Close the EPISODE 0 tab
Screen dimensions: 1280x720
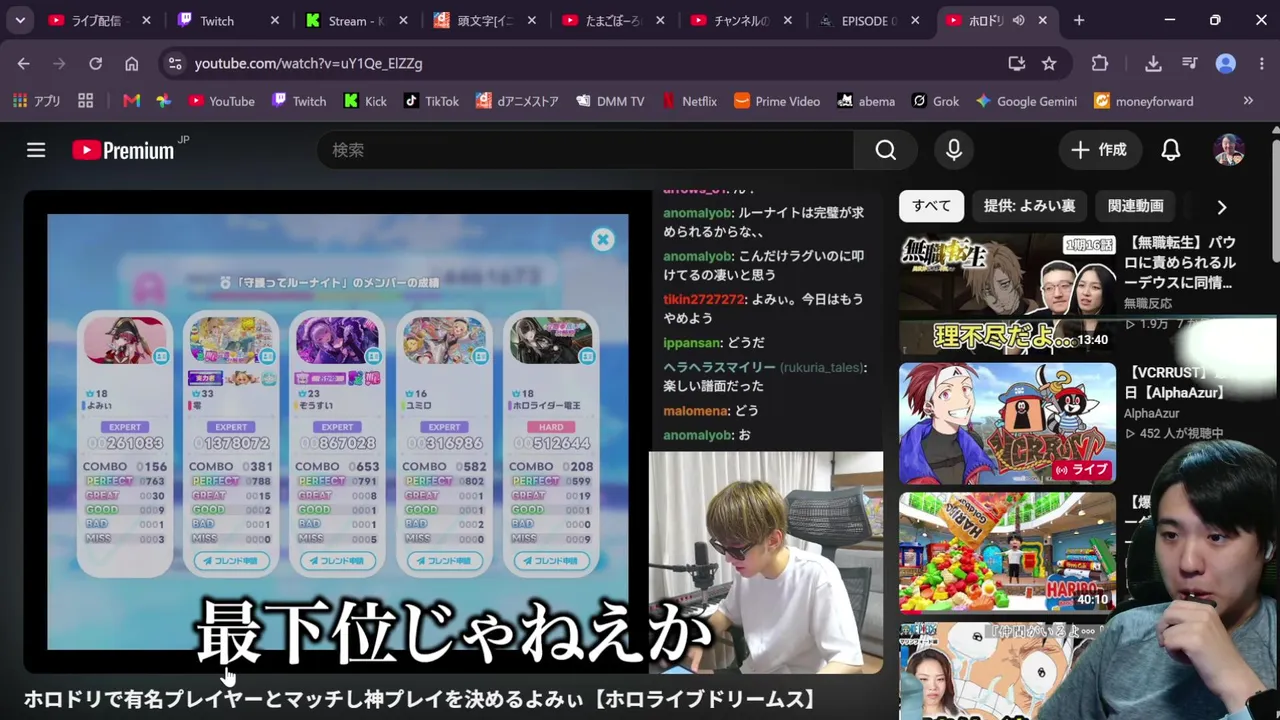[915, 20]
